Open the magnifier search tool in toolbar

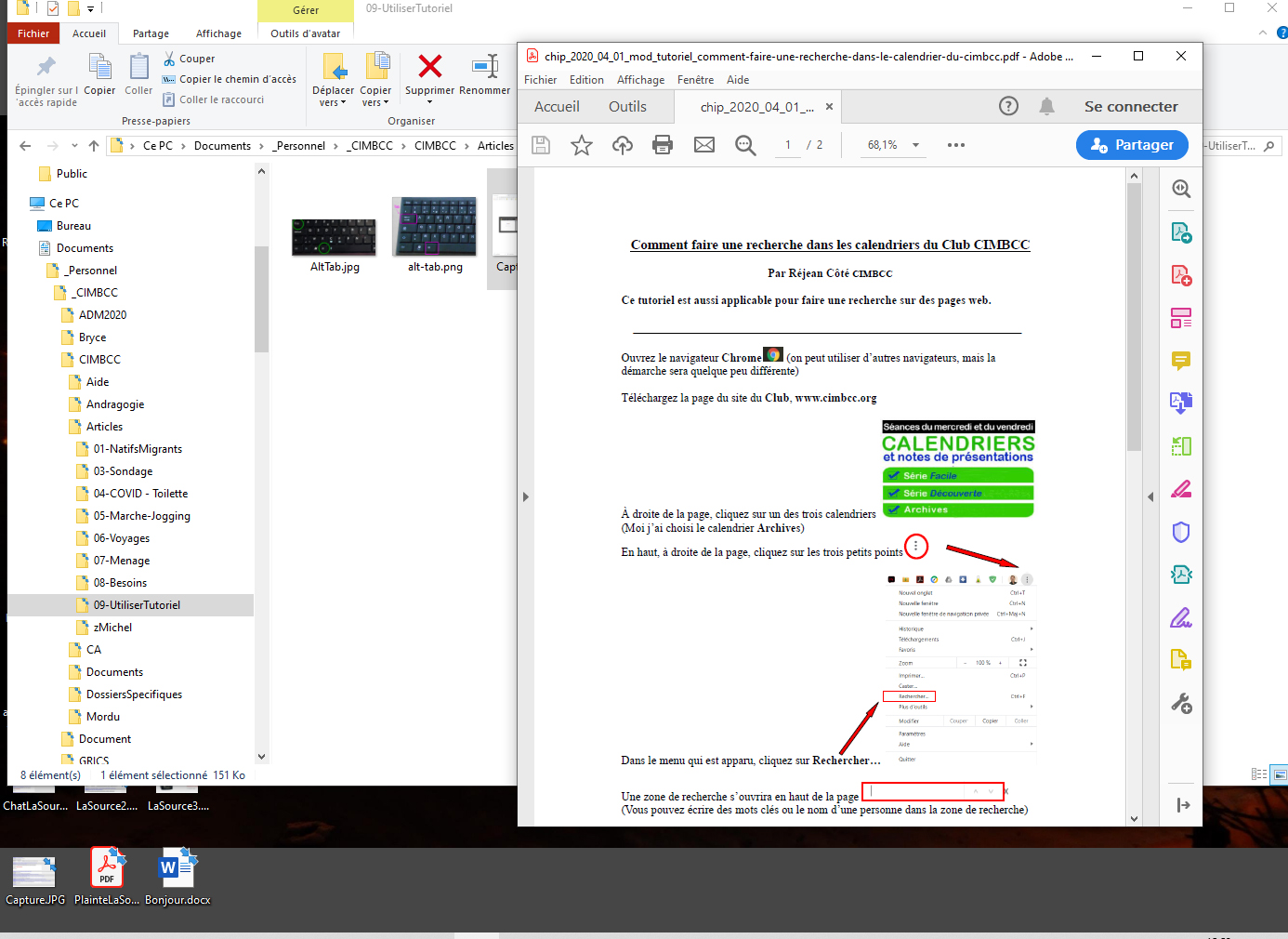745,145
